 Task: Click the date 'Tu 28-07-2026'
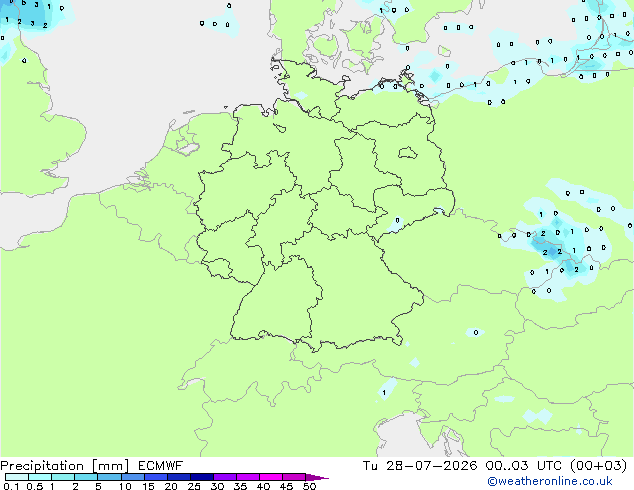click(x=420, y=466)
